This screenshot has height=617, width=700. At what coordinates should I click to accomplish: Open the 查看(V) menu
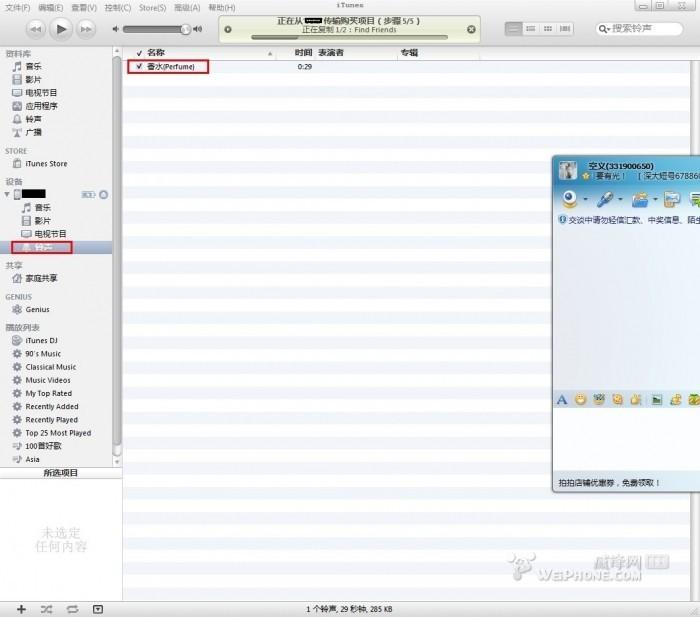click(x=84, y=8)
